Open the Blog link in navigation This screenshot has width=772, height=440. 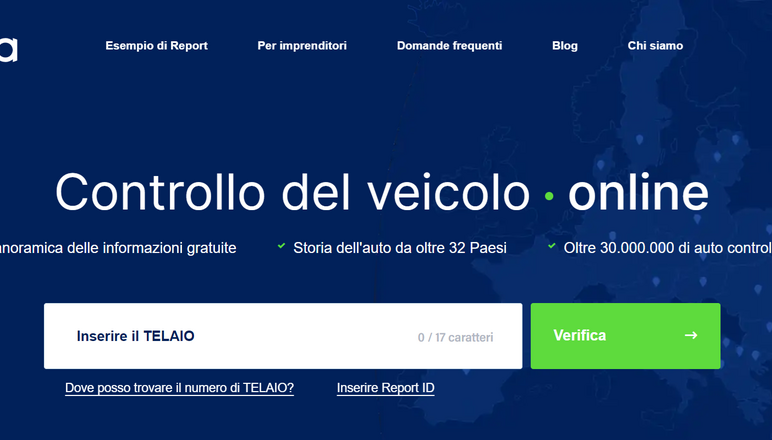point(565,46)
